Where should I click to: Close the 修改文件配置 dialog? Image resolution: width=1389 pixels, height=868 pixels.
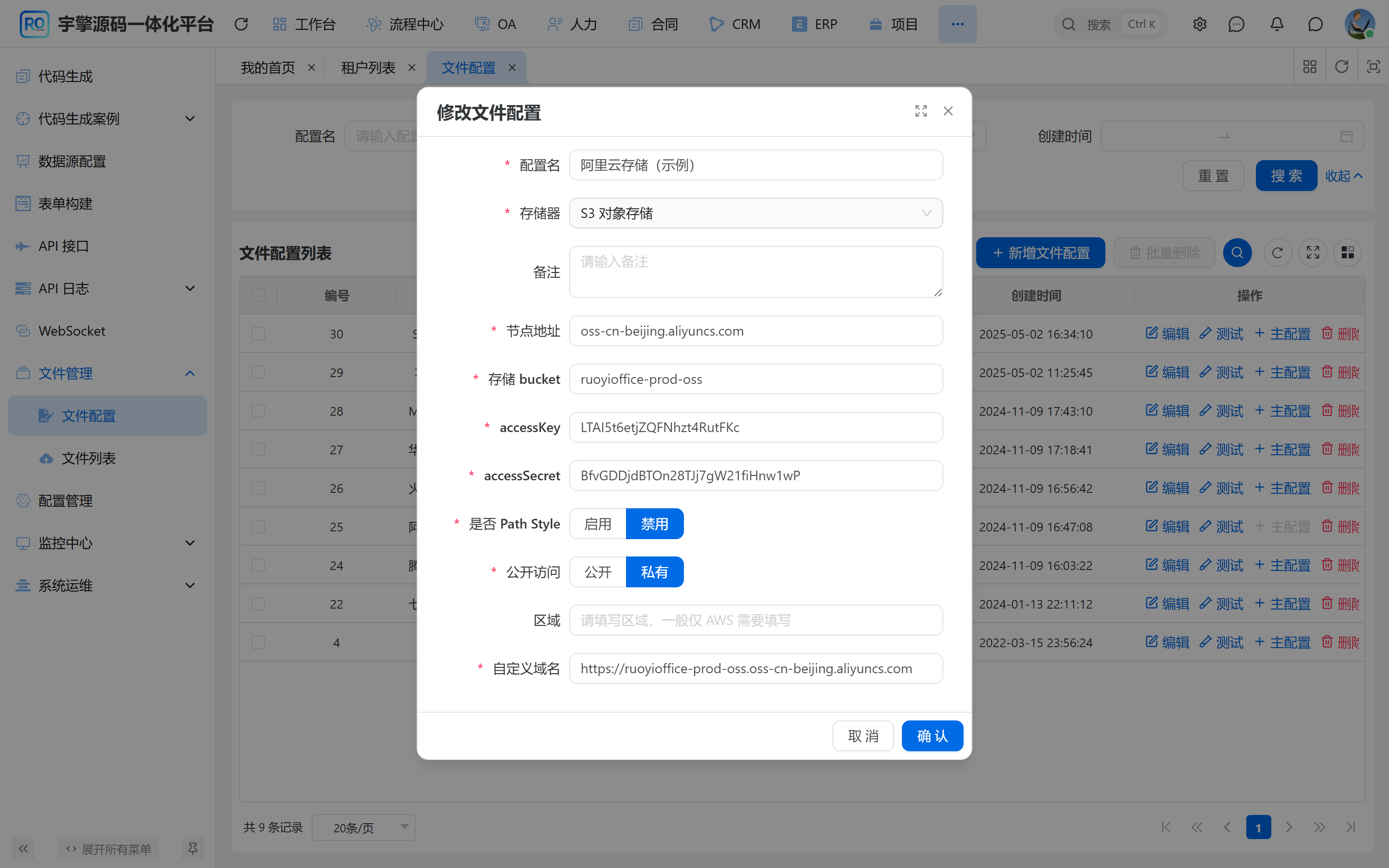coord(948,111)
